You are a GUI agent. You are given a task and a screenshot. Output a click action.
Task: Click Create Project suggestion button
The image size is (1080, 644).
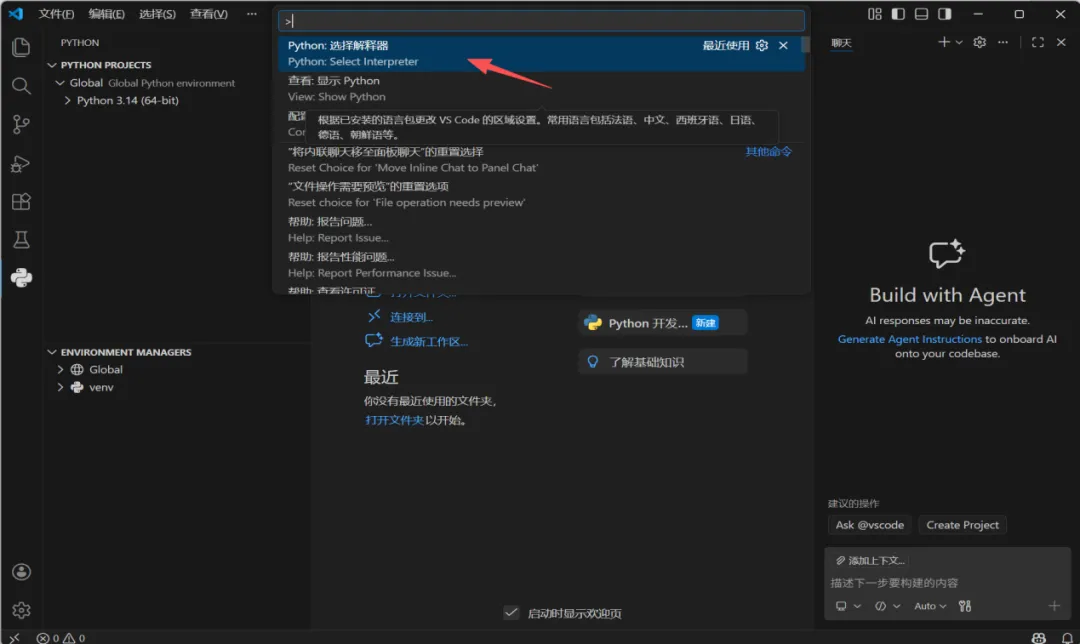point(962,525)
